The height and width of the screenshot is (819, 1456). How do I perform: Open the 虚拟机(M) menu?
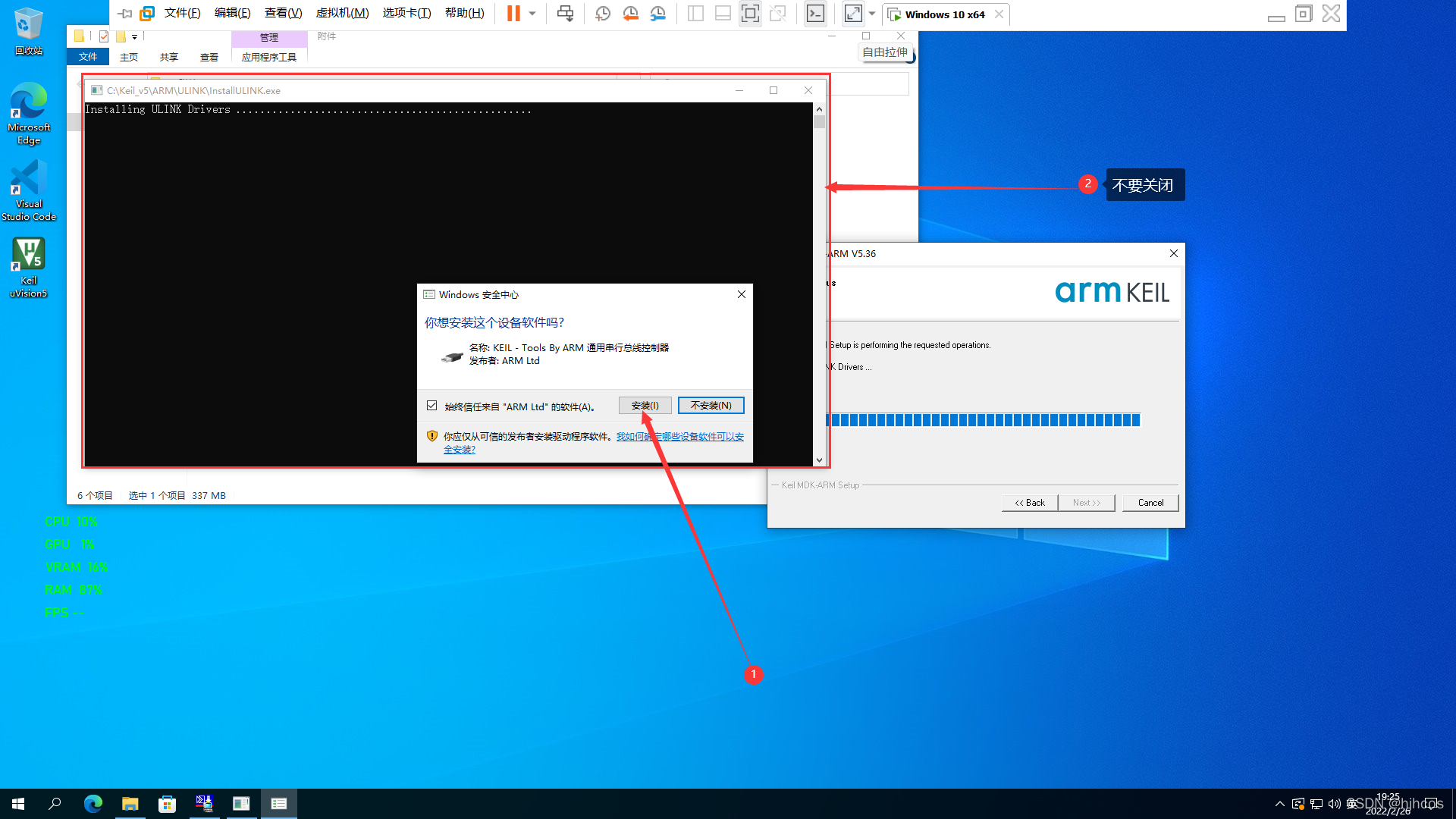(x=342, y=14)
